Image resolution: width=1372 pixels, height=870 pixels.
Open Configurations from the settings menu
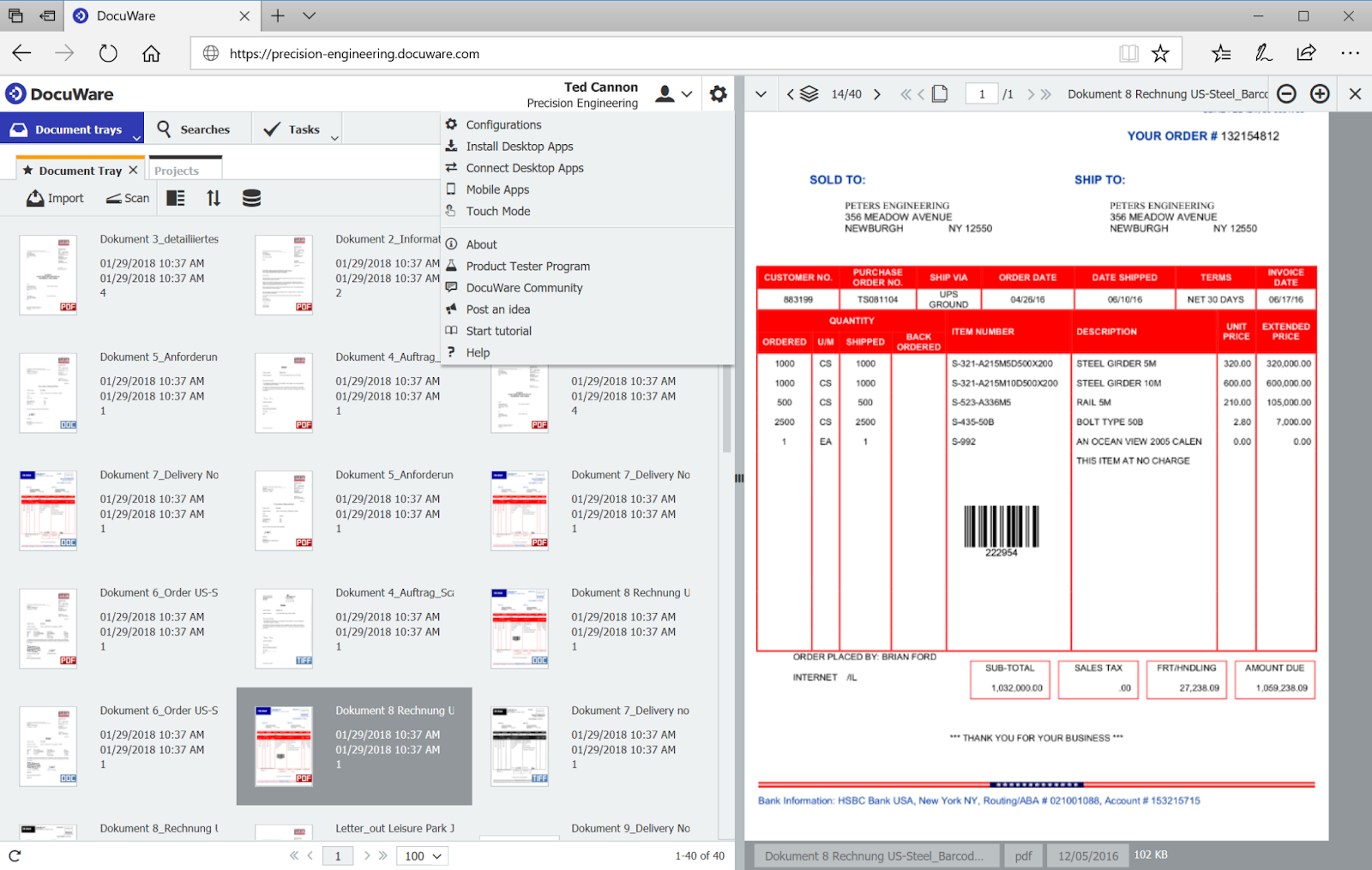tap(503, 124)
